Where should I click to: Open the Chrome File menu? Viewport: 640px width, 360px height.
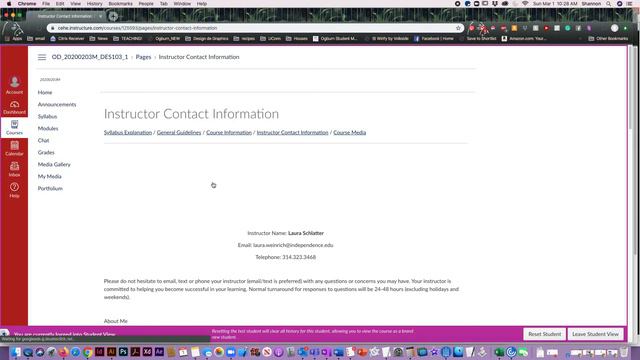tap(46, 4)
